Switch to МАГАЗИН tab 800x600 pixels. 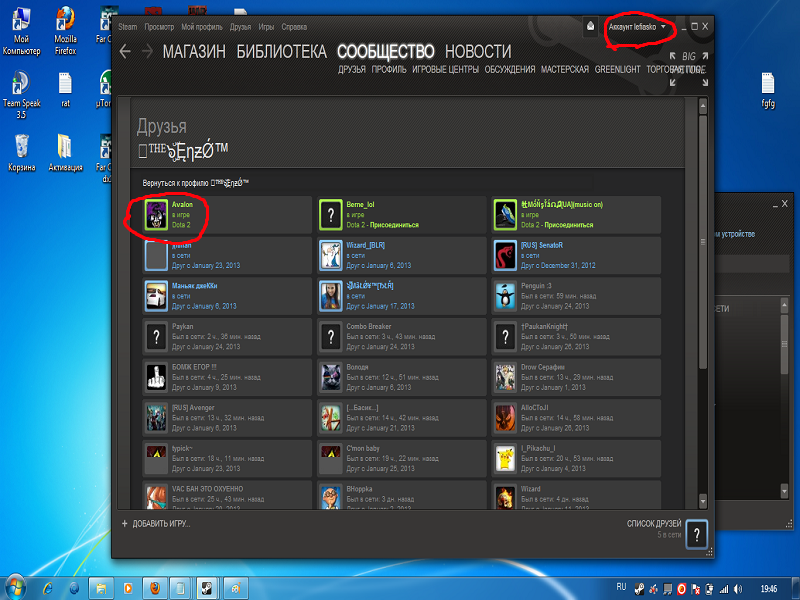click(x=194, y=52)
